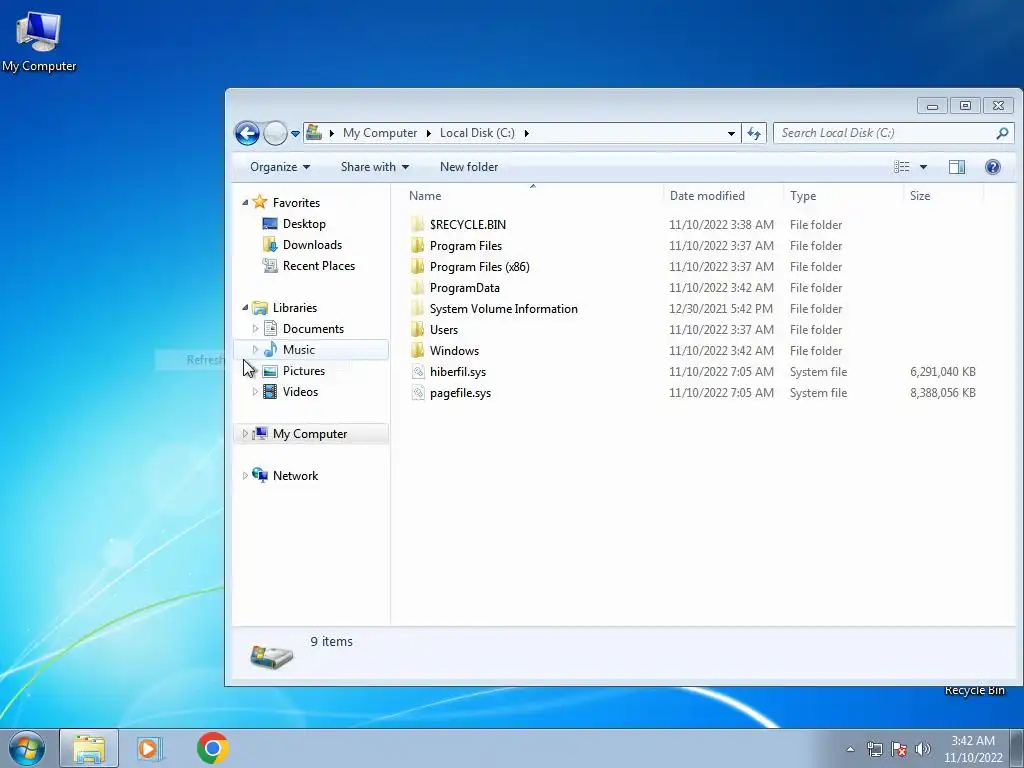
Task: Launch Windows Media Player from taskbar
Action: coord(149,748)
